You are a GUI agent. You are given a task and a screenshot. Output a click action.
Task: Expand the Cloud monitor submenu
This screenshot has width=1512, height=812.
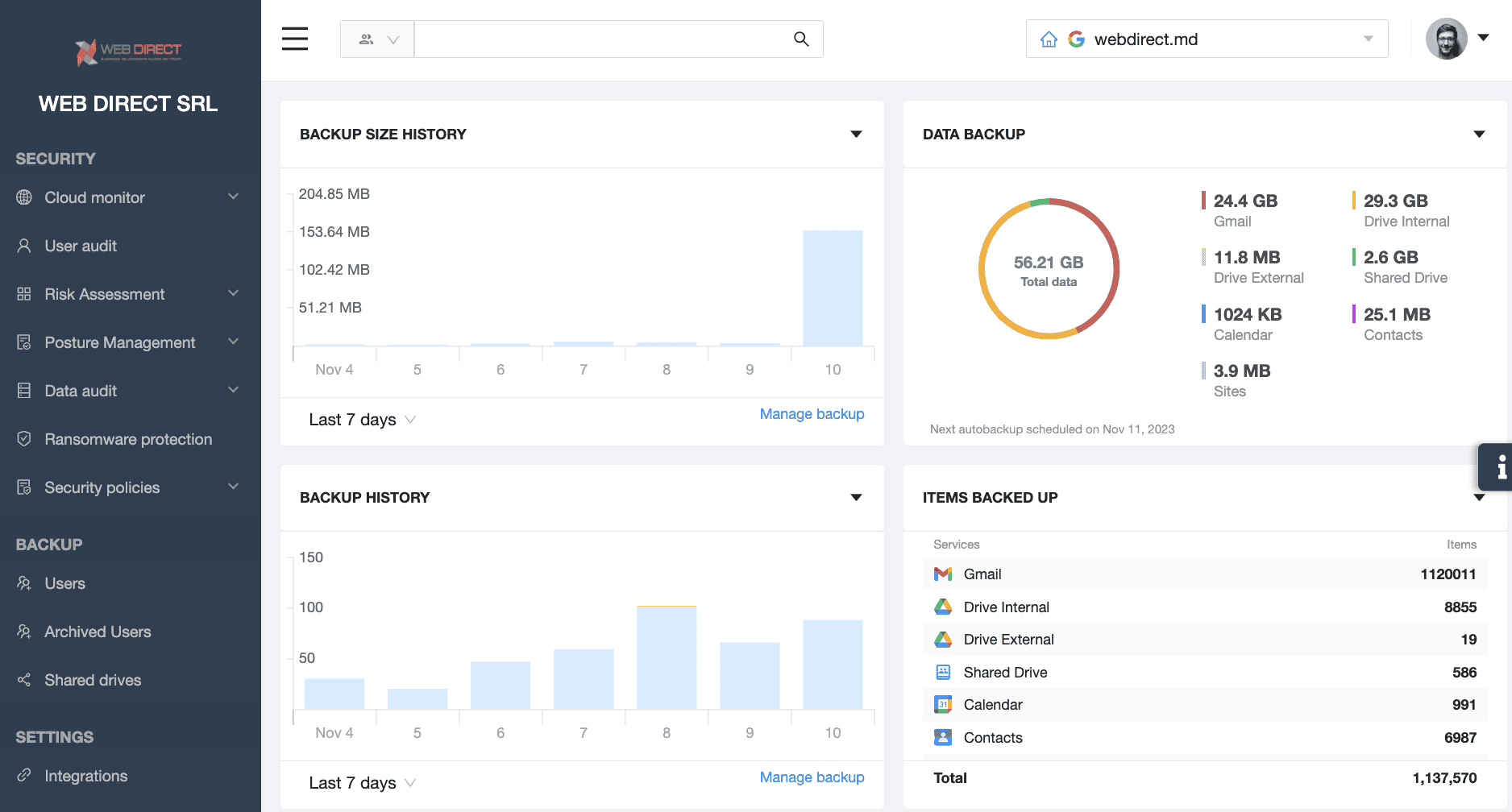click(x=233, y=197)
